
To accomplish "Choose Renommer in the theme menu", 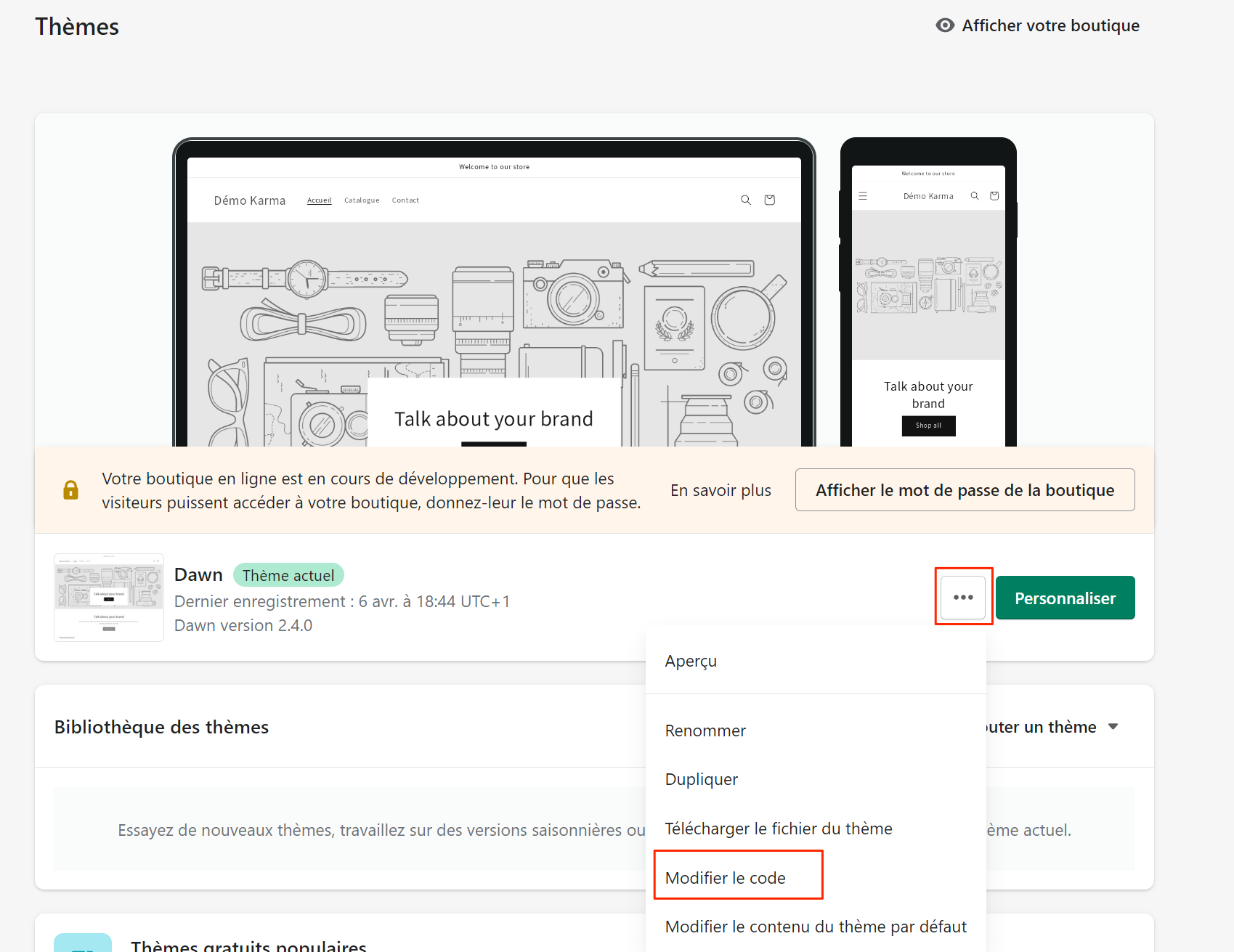I will click(705, 731).
